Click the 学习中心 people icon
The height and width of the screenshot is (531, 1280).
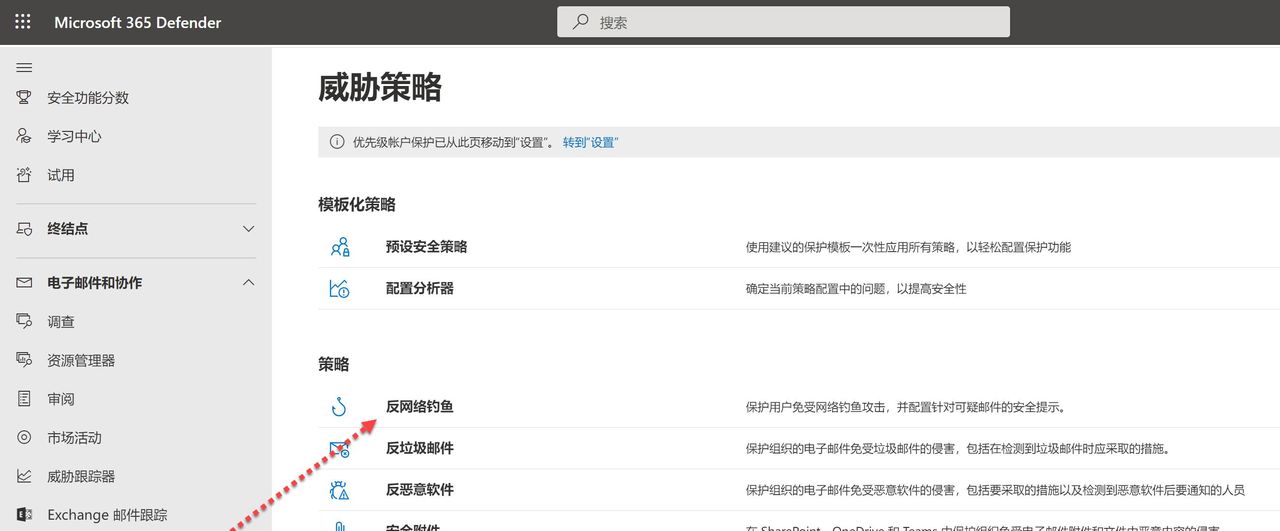(x=24, y=136)
